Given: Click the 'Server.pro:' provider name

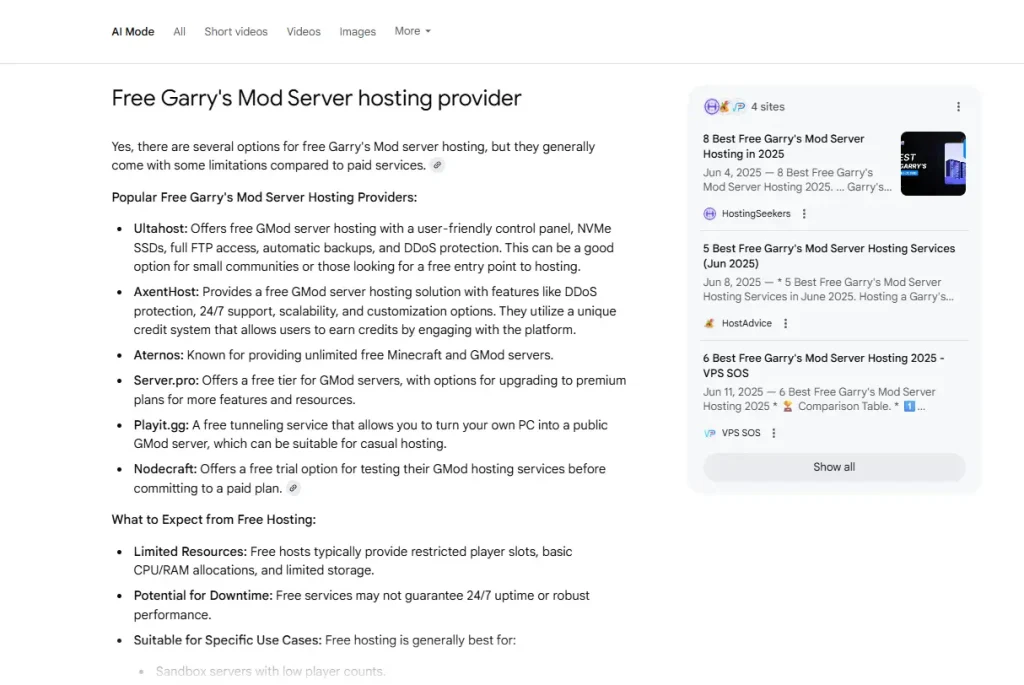Looking at the screenshot, I should click(x=166, y=381).
